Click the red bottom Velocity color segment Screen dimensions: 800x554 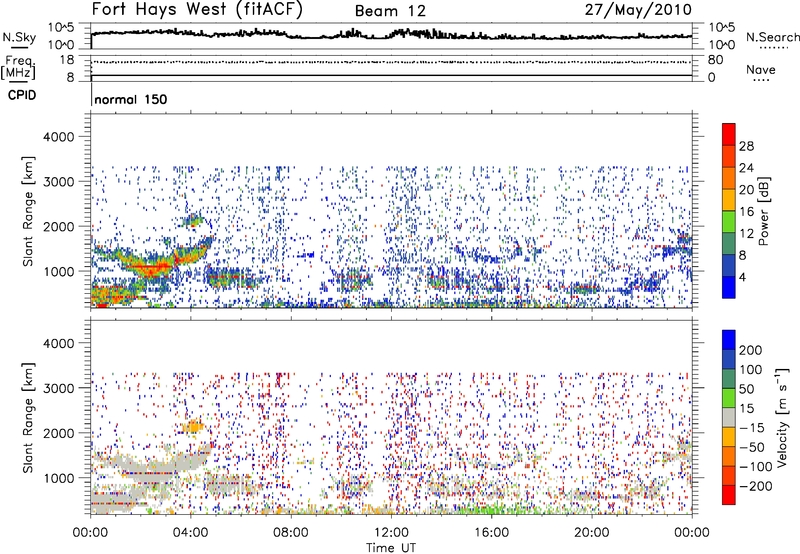[729, 495]
